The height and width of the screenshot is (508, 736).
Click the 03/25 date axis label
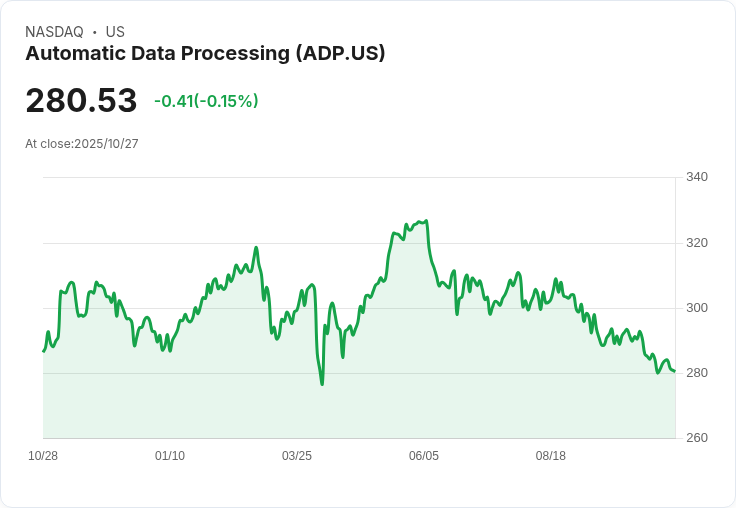(297, 456)
